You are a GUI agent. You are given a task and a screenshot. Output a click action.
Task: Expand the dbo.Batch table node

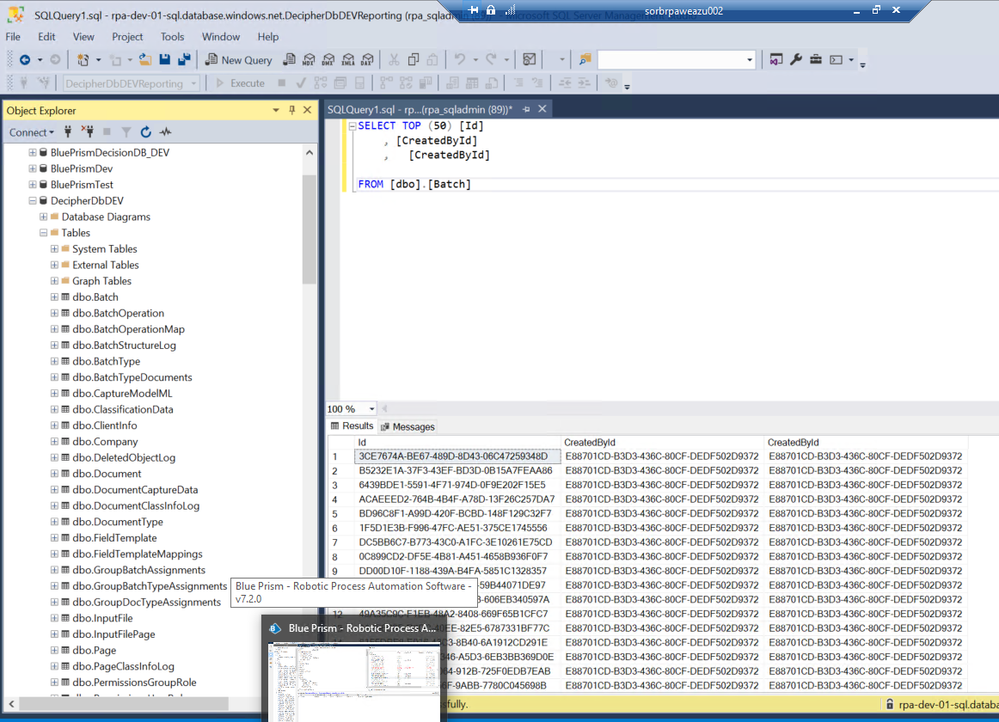[x=55, y=297]
